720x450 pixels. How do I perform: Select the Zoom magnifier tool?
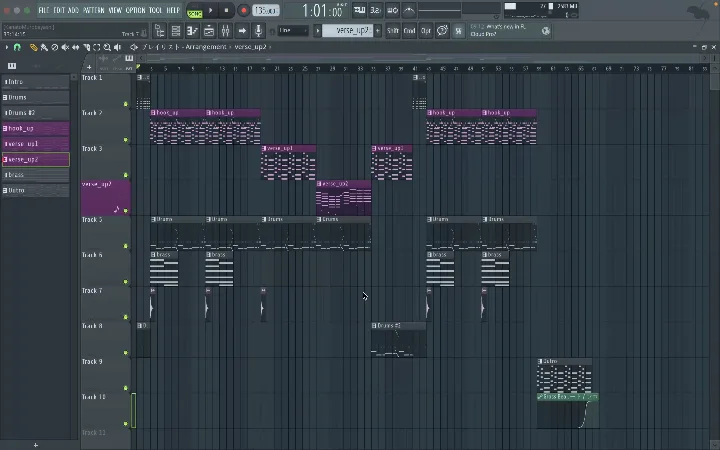(x=107, y=47)
